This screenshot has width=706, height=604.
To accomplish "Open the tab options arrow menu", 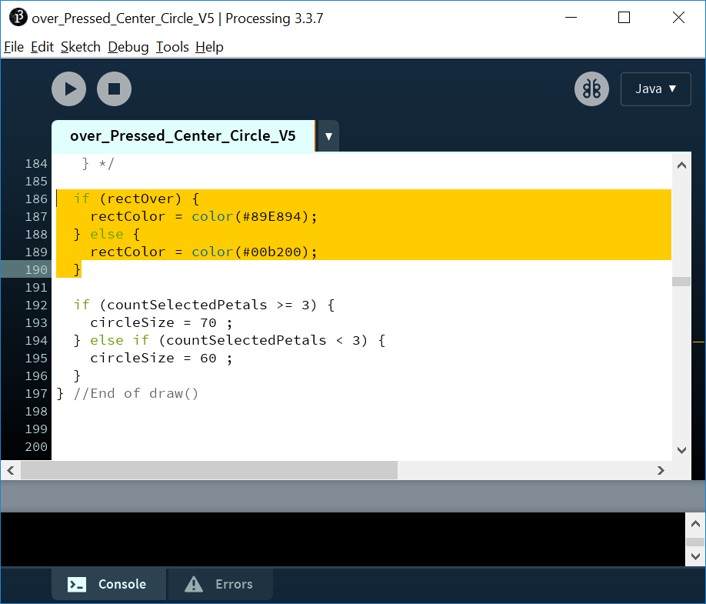I will [328, 136].
